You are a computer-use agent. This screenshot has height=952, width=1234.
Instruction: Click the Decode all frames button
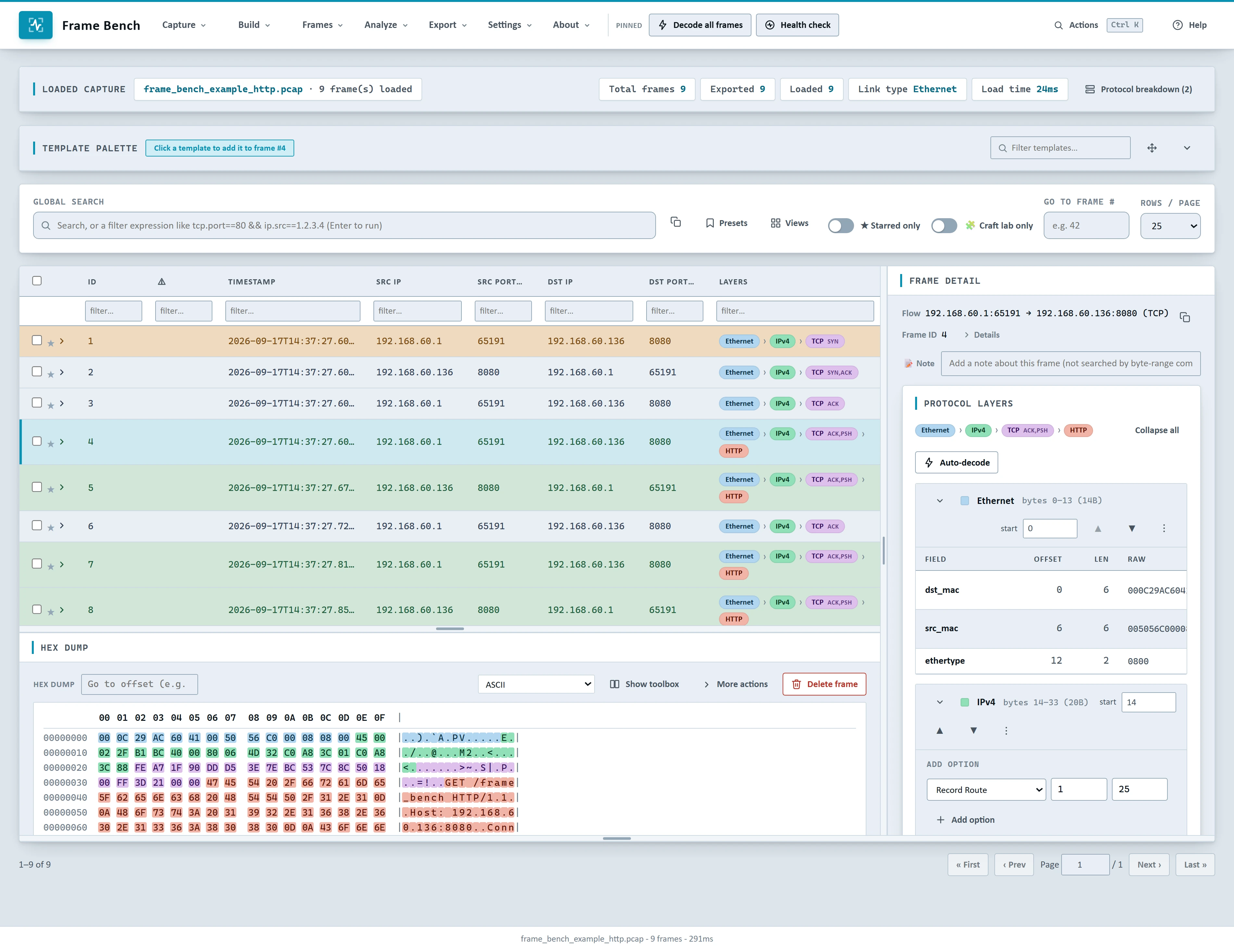click(700, 25)
